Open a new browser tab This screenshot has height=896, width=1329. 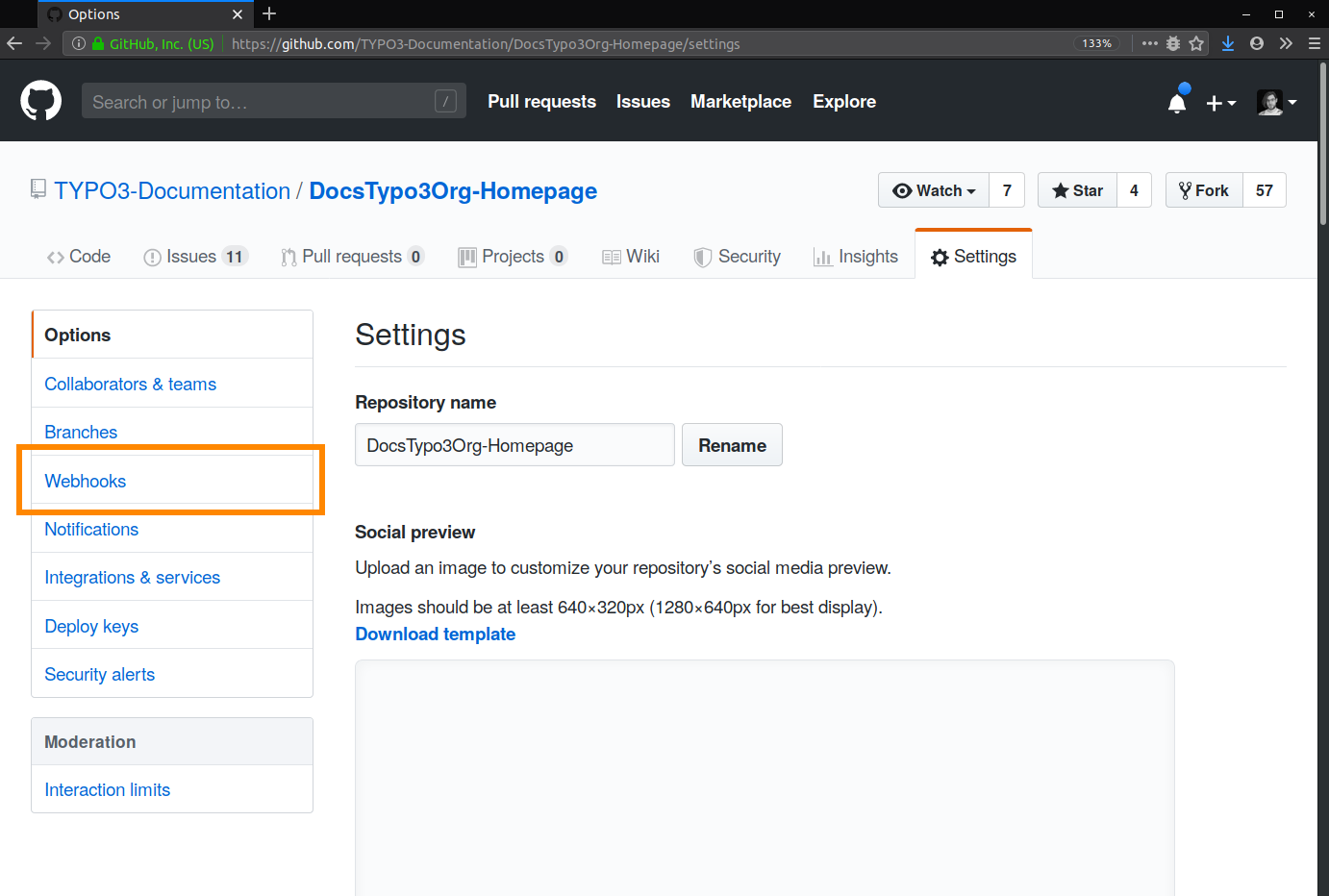pos(269,13)
